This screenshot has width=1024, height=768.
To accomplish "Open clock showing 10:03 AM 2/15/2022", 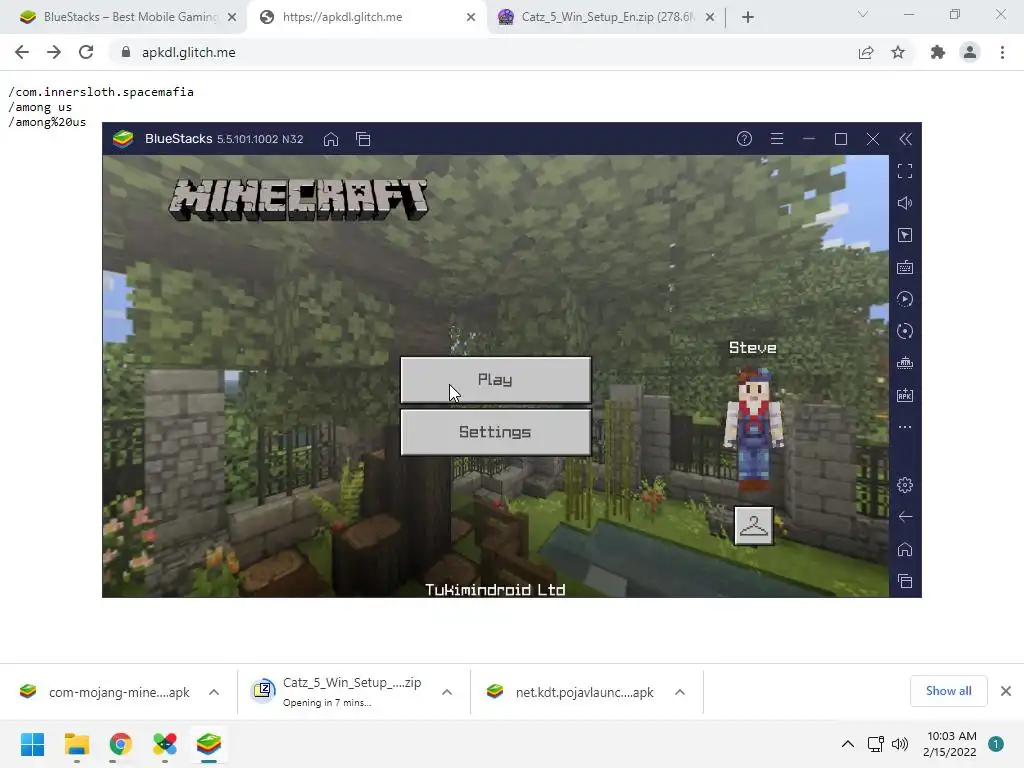I will click(951, 744).
